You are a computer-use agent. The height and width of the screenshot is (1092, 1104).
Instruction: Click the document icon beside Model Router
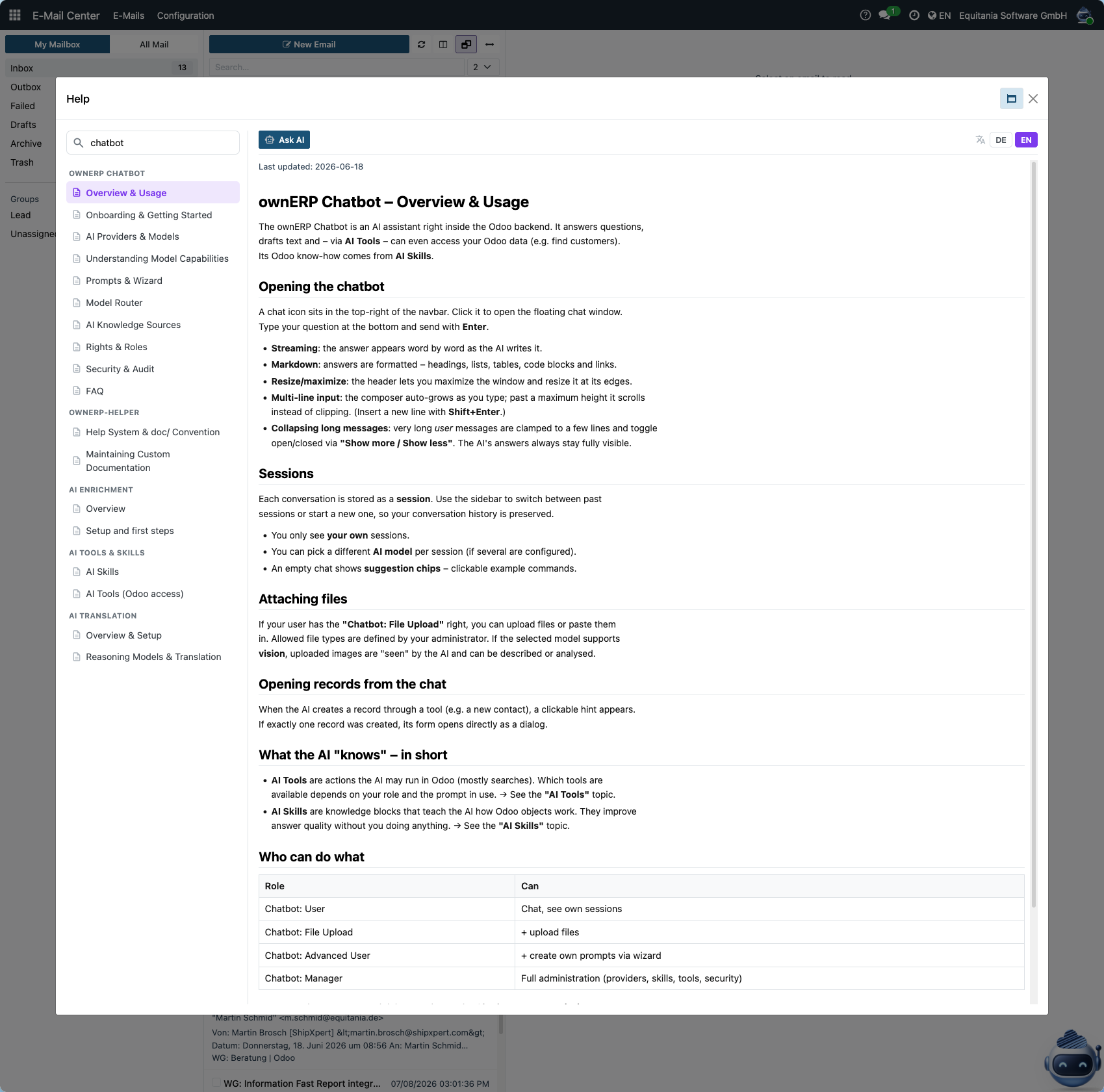[x=77, y=303]
